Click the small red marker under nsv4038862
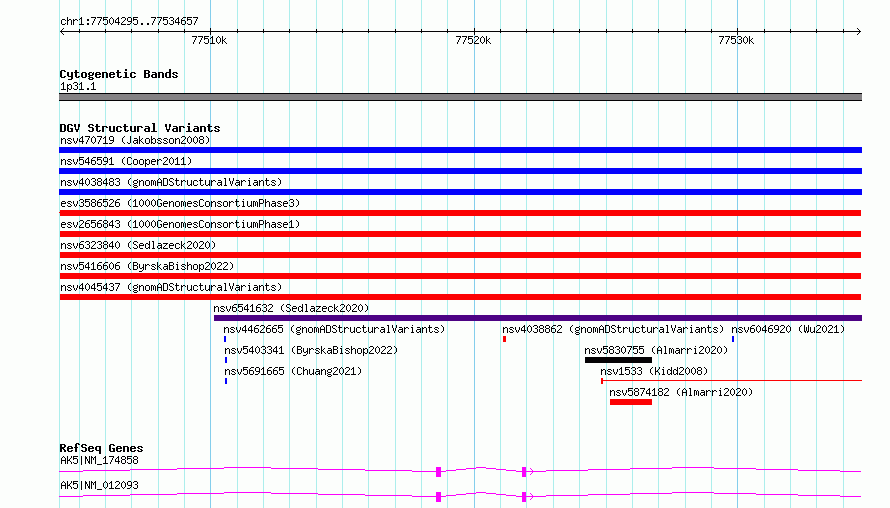 [504, 339]
